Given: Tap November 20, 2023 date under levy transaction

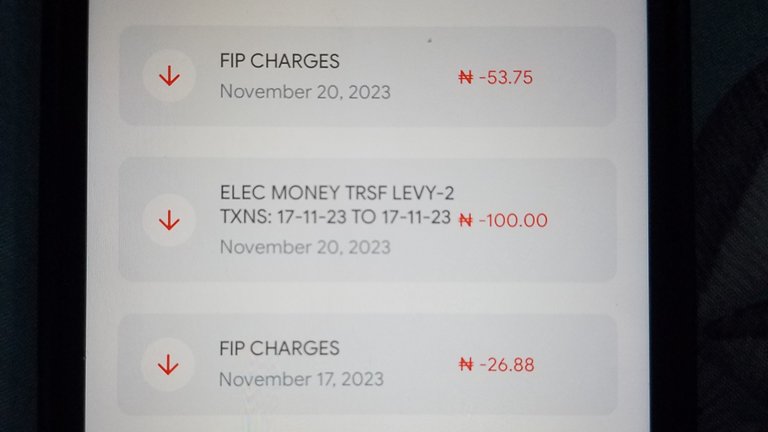Looking at the screenshot, I should coord(305,247).
